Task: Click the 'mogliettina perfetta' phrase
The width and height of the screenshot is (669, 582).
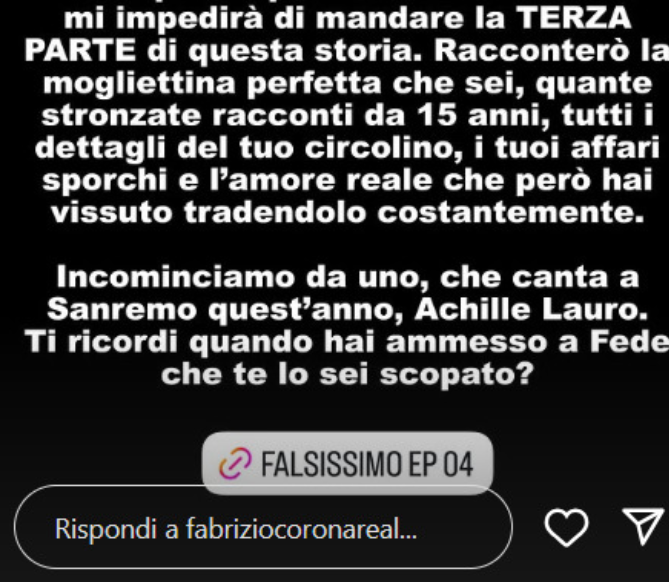Action: pos(212,84)
